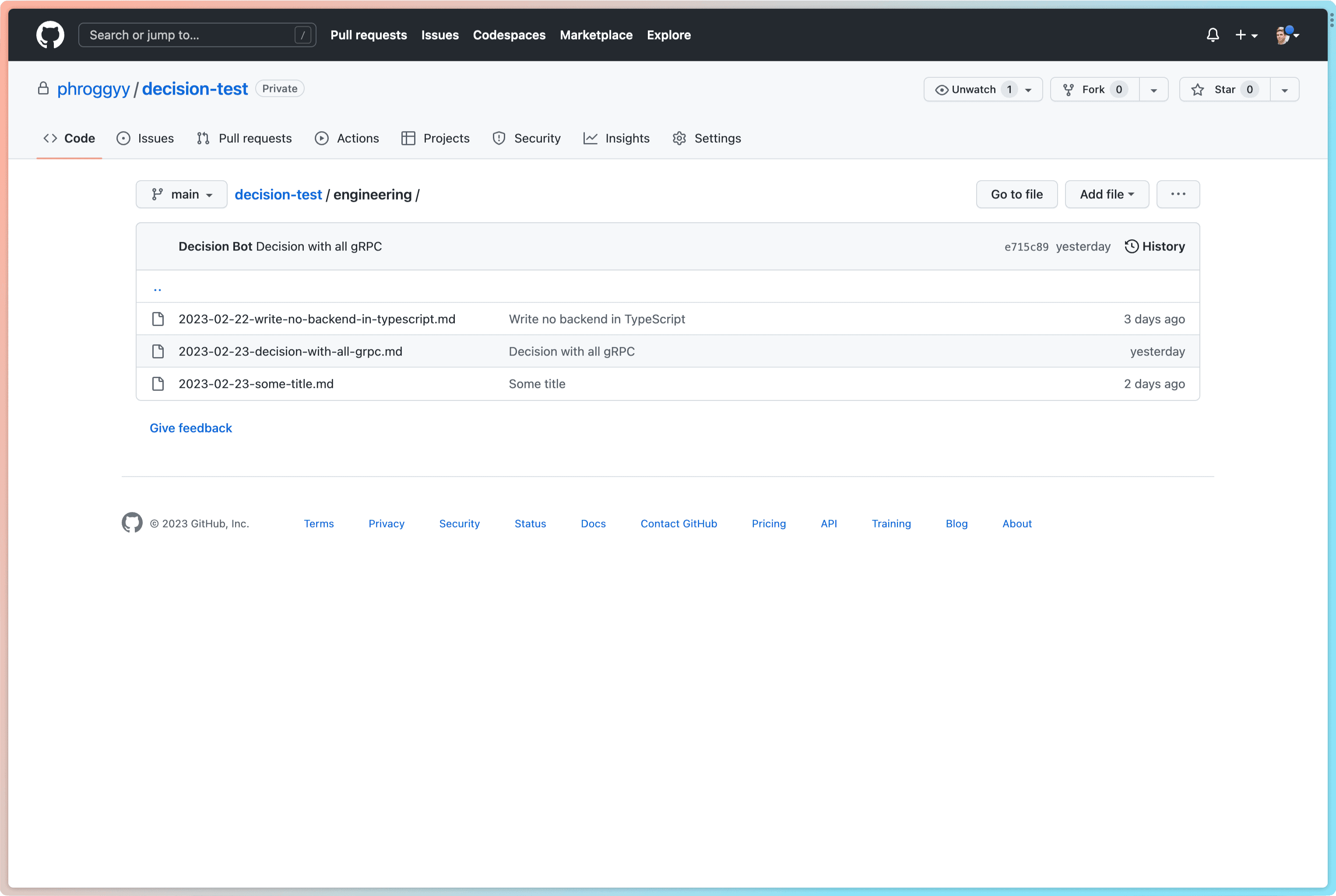The width and height of the screenshot is (1336, 896).
Task: Open 2023-02-23-decision-with-all-grpc.md
Action: (290, 351)
